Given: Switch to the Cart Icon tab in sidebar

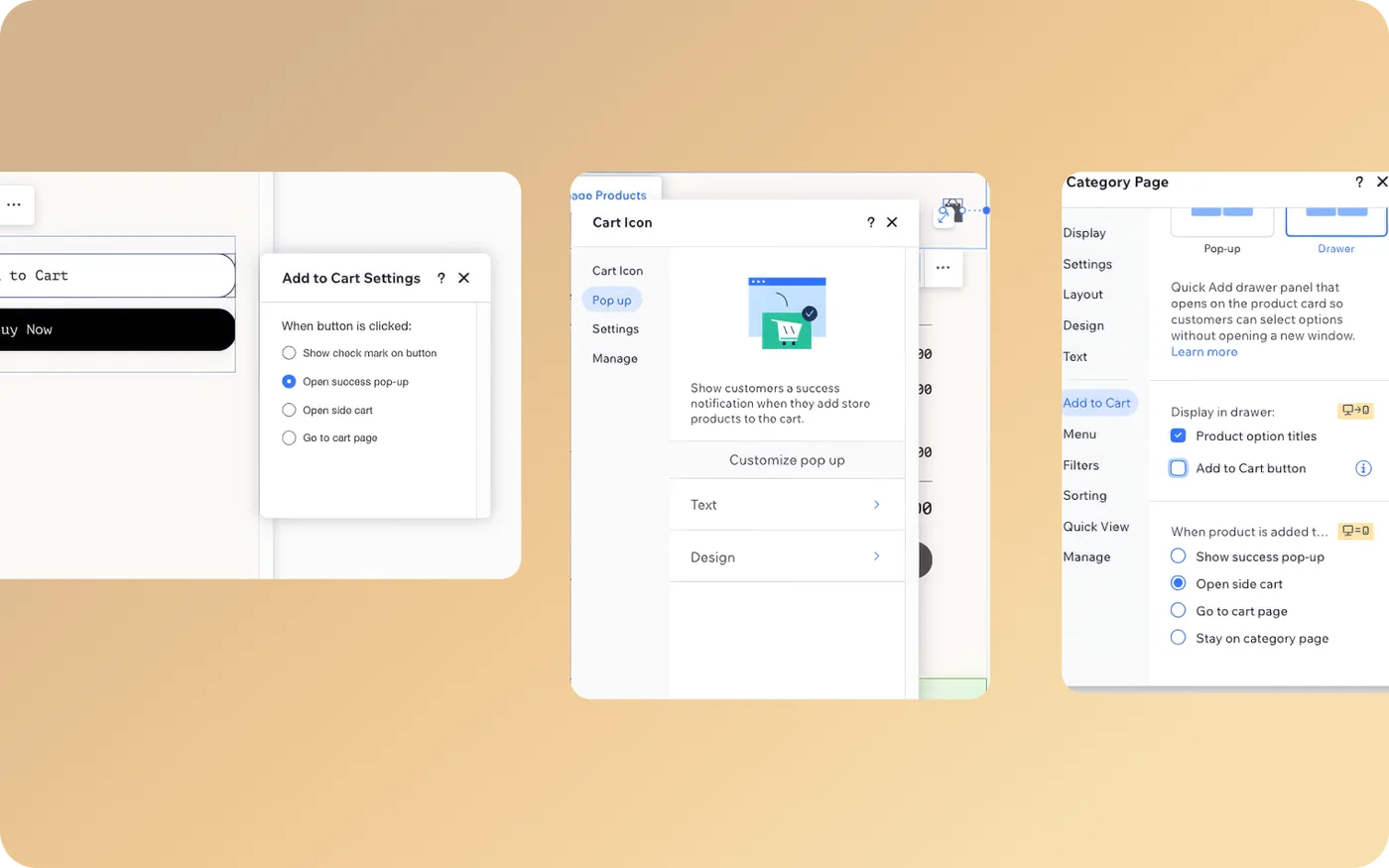Looking at the screenshot, I should click(617, 271).
